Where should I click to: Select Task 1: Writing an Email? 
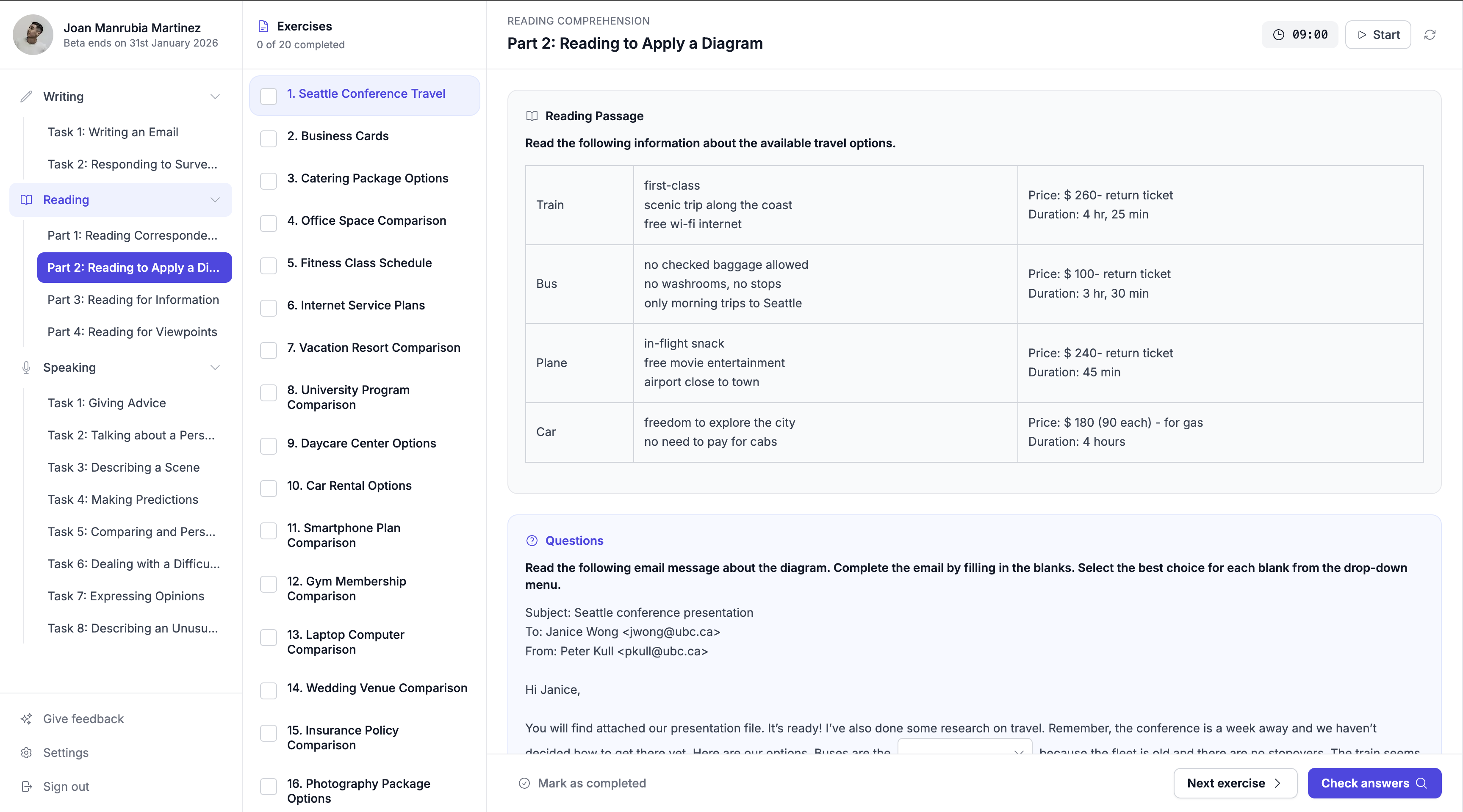click(x=112, y=133)
